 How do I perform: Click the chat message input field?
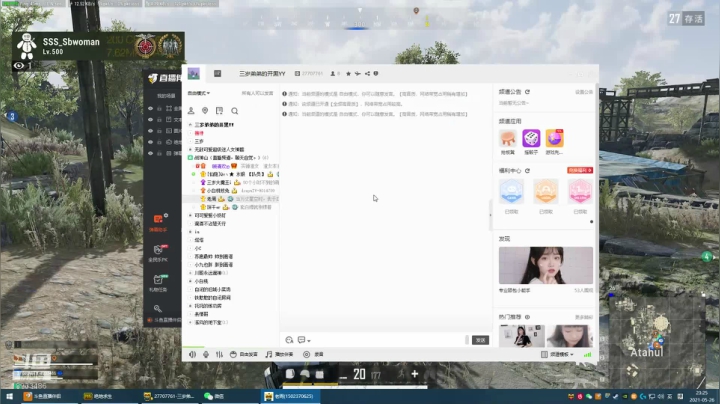pos(386,340)
